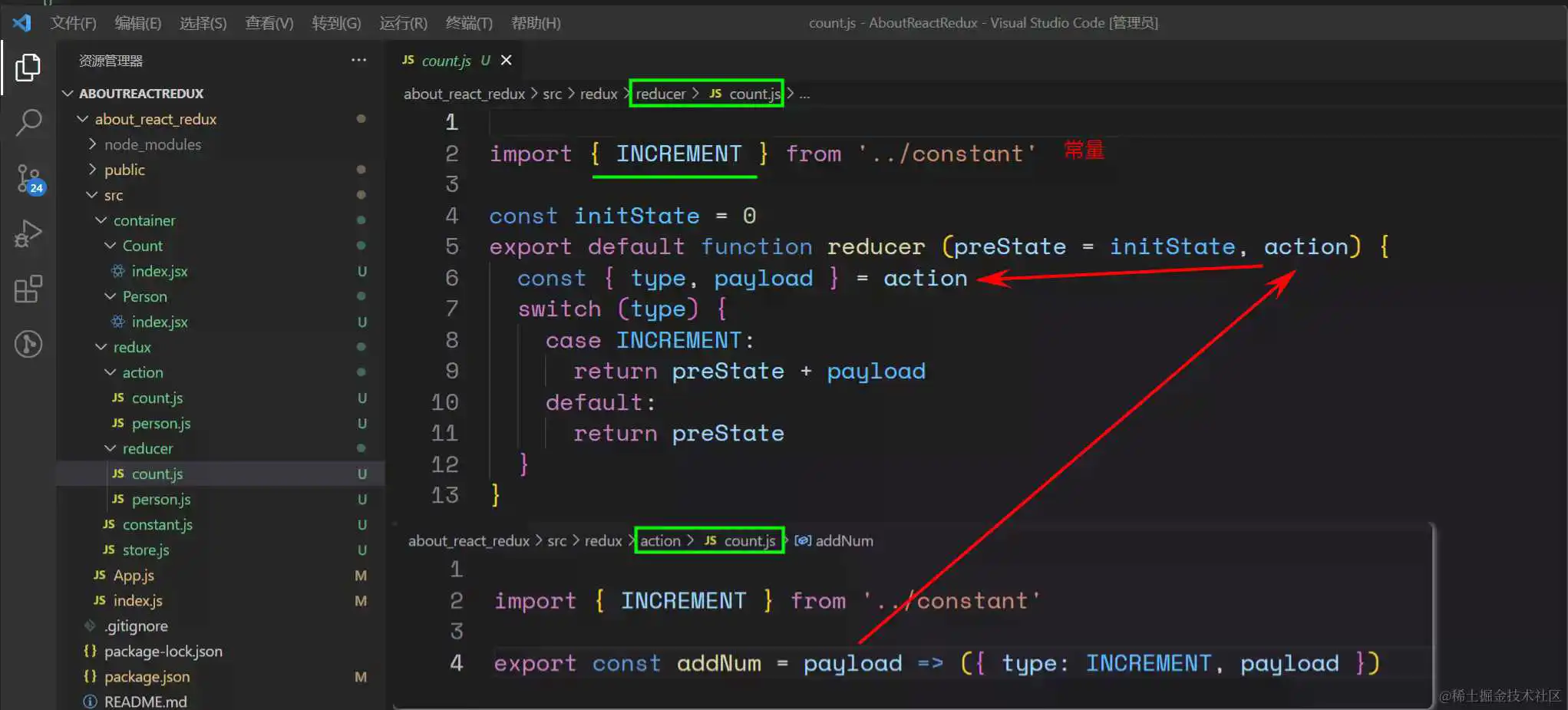Click braces icon of package.json
This screenshot has width=1568, height=710.
coord(90,676)
